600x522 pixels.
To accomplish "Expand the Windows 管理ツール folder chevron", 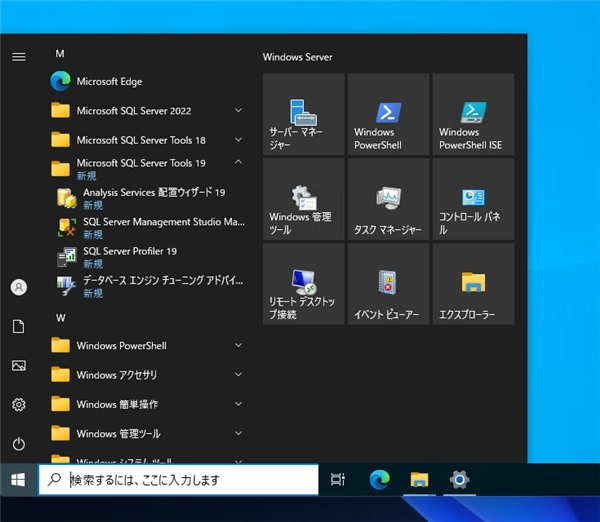I will click(x=238, y=433).
